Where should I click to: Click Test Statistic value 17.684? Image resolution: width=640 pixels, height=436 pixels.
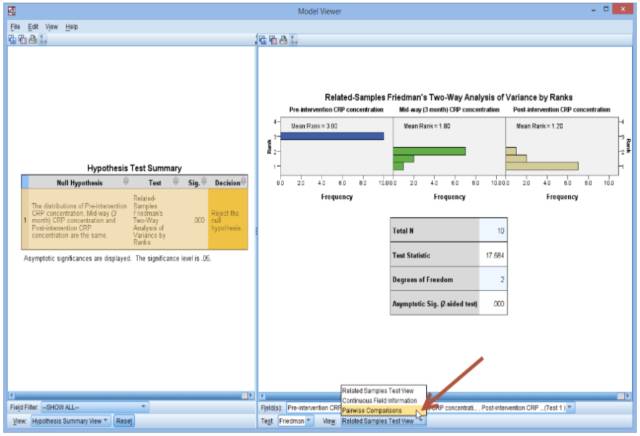tap(493, 255)
